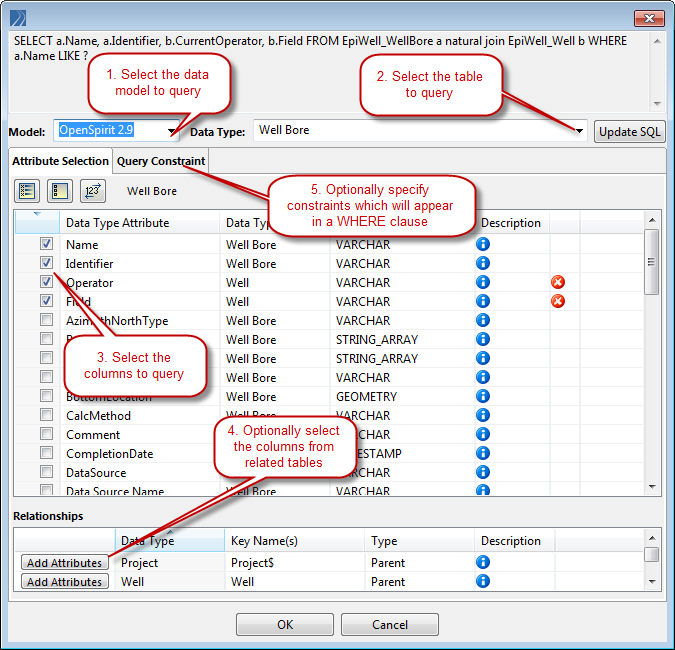Click the Cancel button

point(390,625)
